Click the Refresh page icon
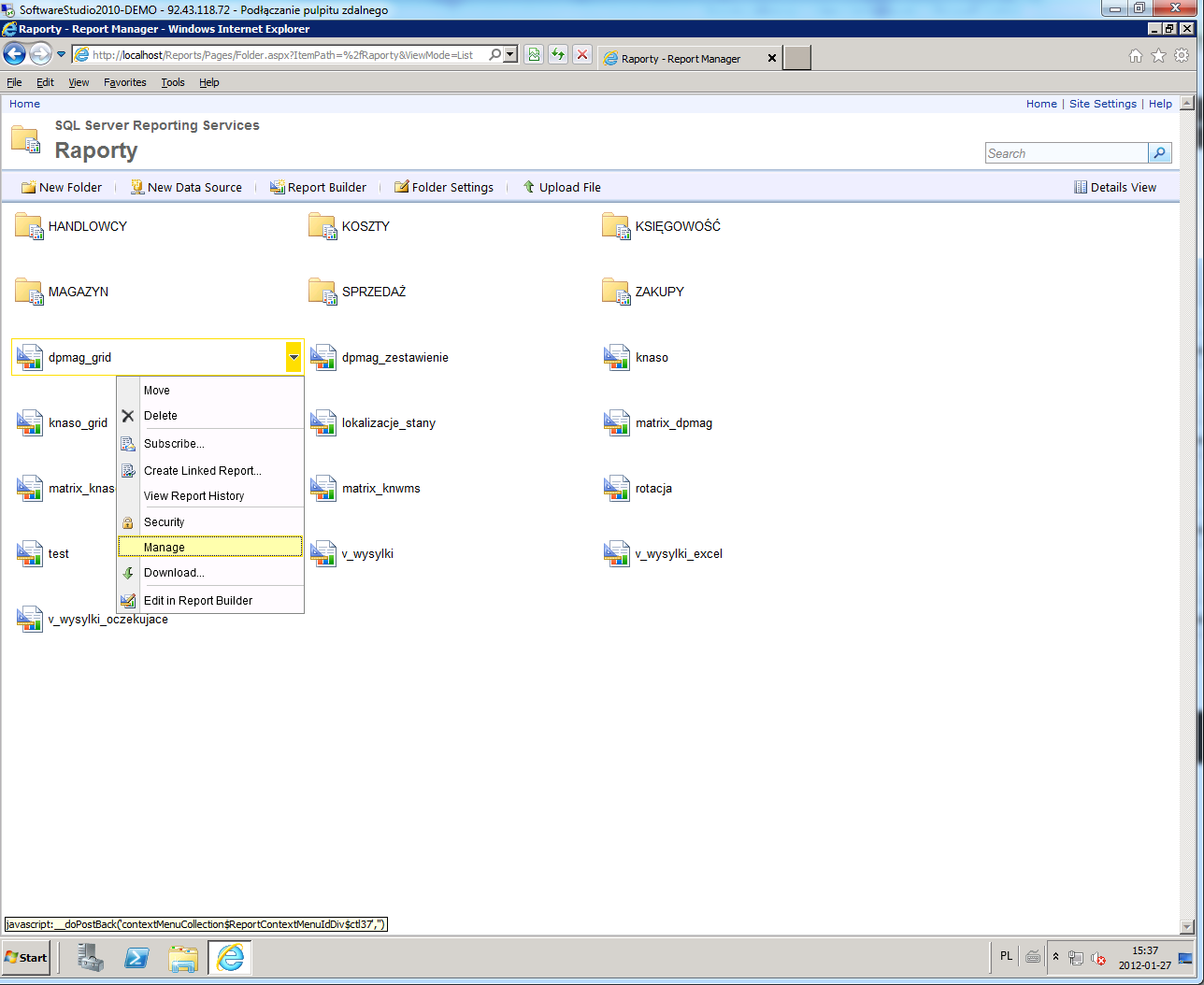 click(x=558, y=55)
